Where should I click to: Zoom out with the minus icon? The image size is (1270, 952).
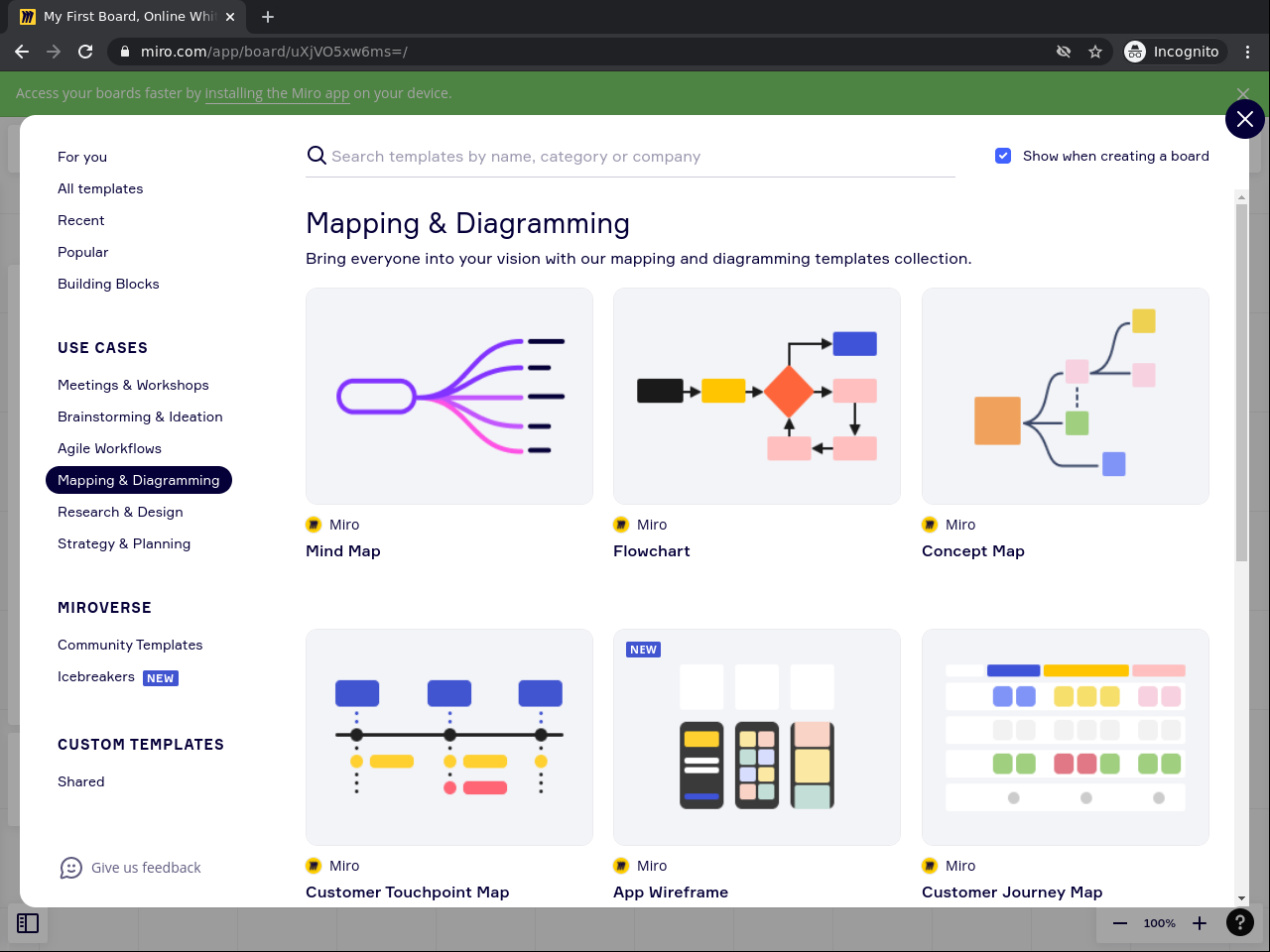click(1120, 923)
